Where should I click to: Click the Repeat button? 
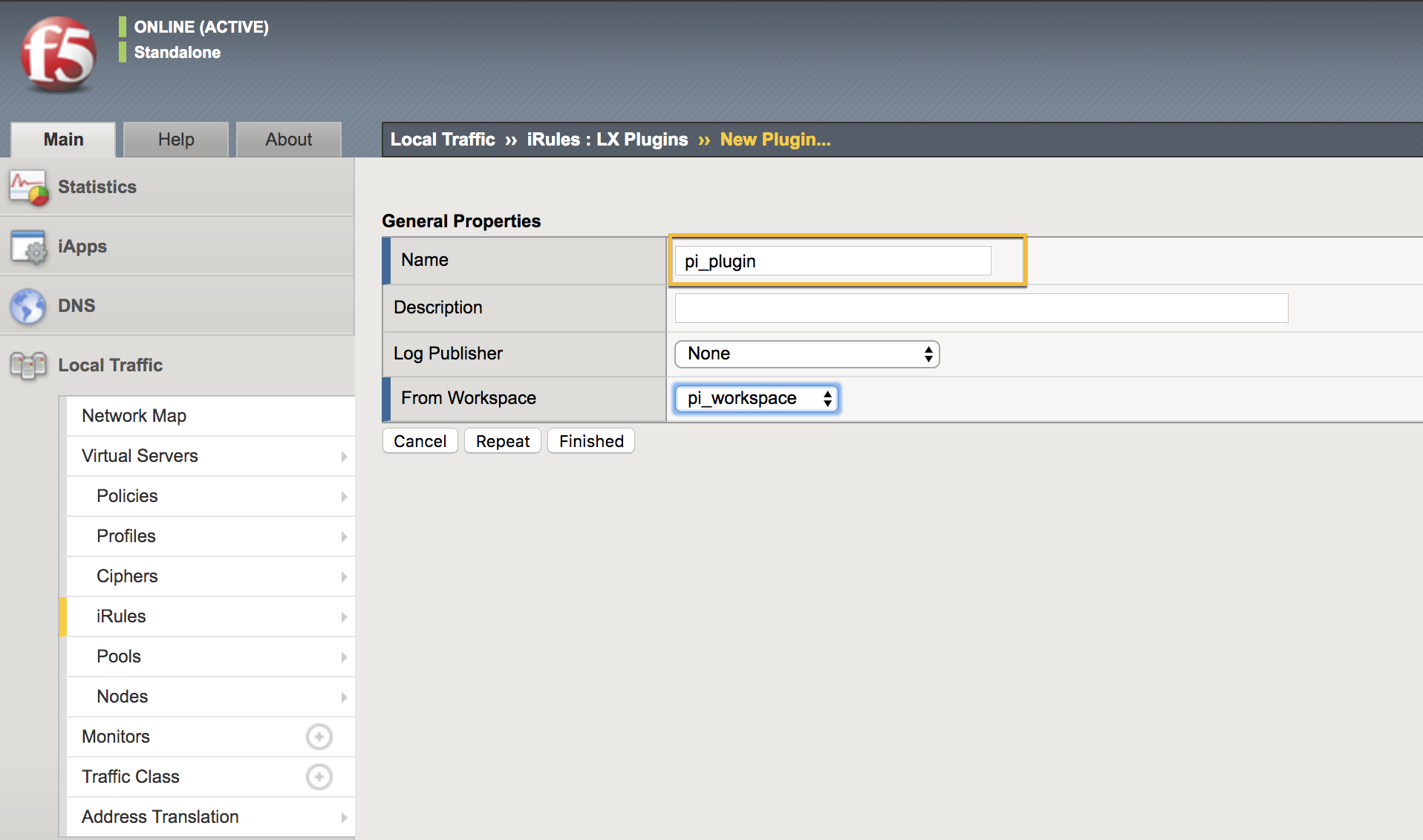pos(502,441)
